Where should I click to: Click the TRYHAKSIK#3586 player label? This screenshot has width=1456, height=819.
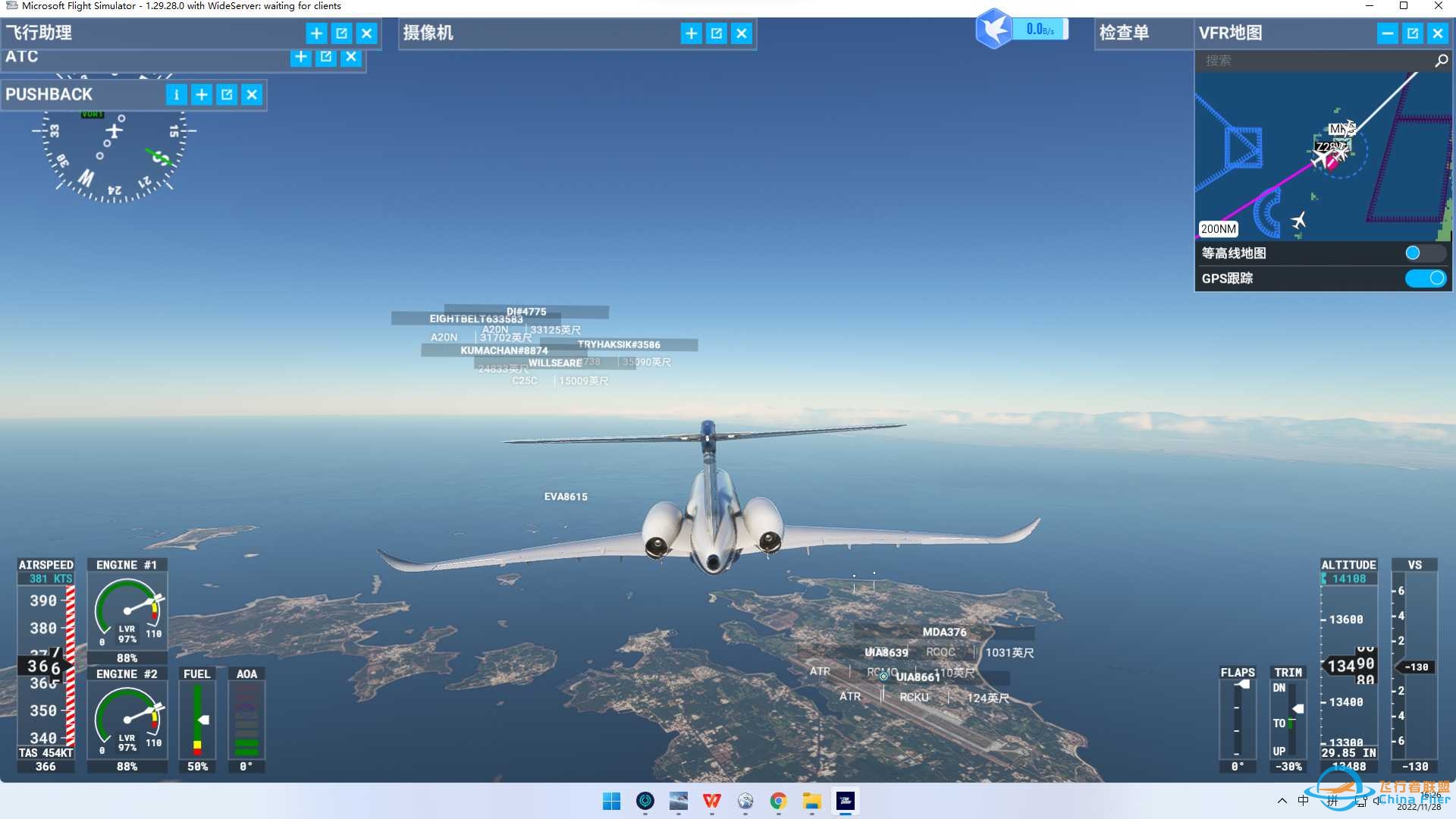coord(619,344)
